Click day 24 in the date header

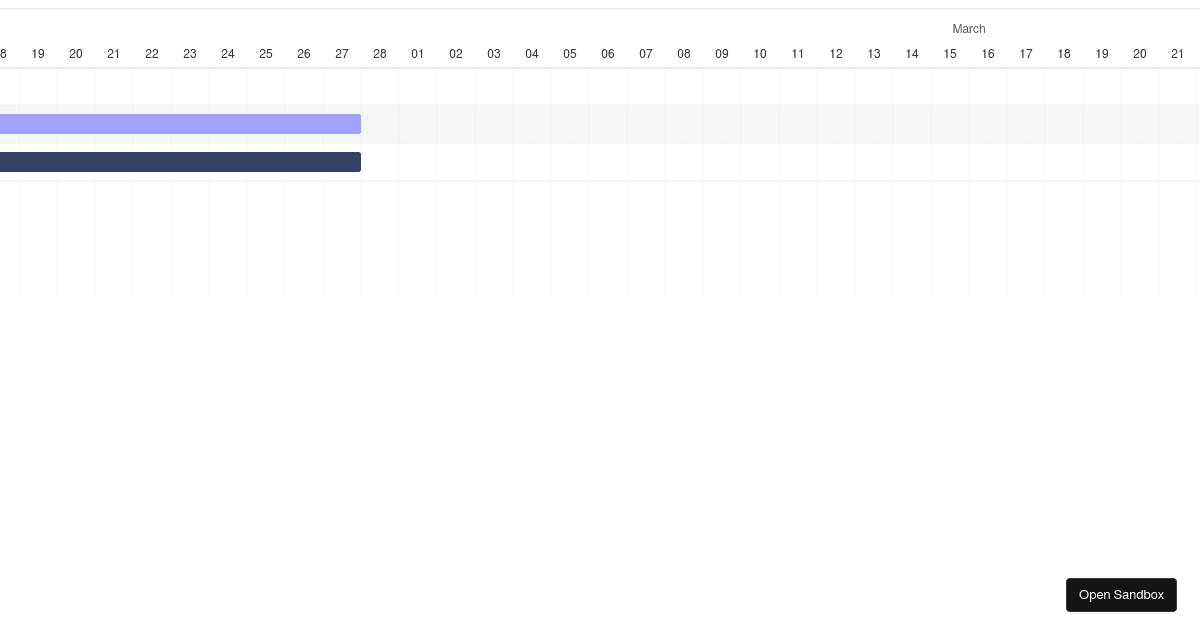(228, 54)
